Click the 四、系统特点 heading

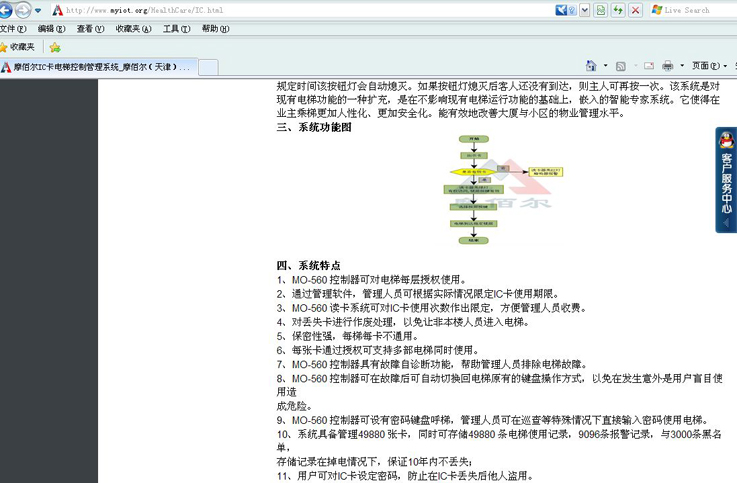[x=309, y=265]
